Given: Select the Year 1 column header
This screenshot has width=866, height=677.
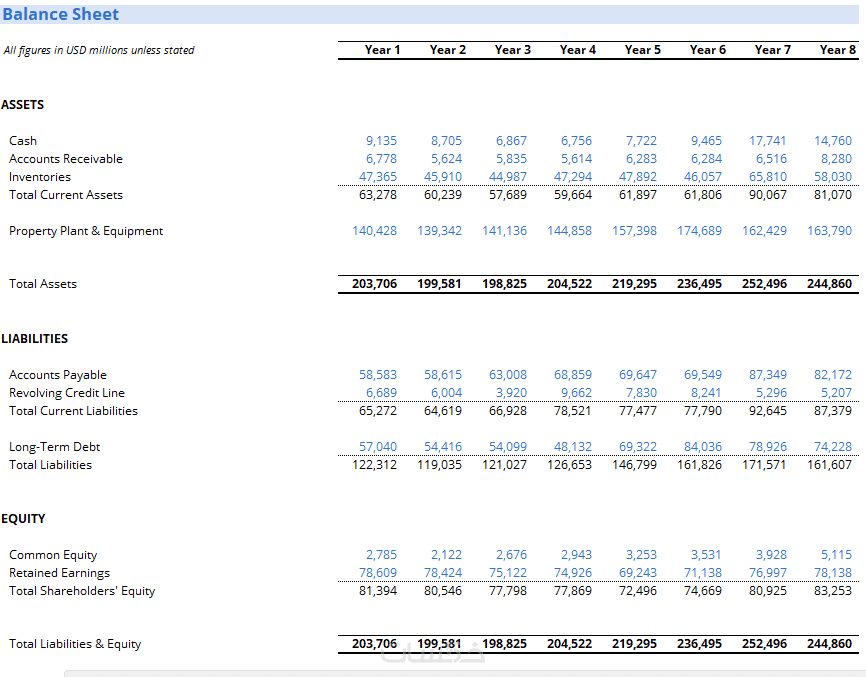Looking at the screenshot, I should click(382, 50).
